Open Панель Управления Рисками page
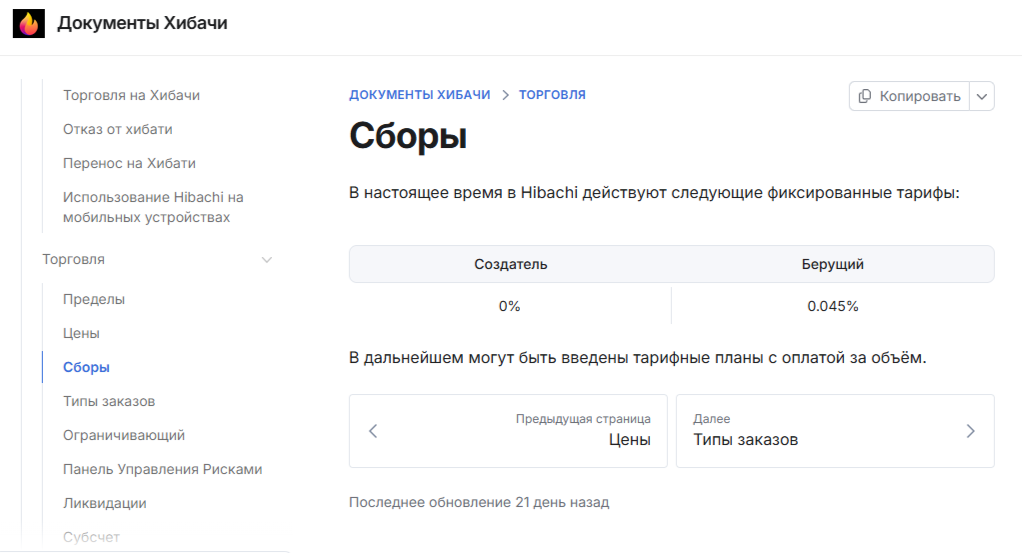The width and height of the screenshot is (1022, 553). point(162,470)
